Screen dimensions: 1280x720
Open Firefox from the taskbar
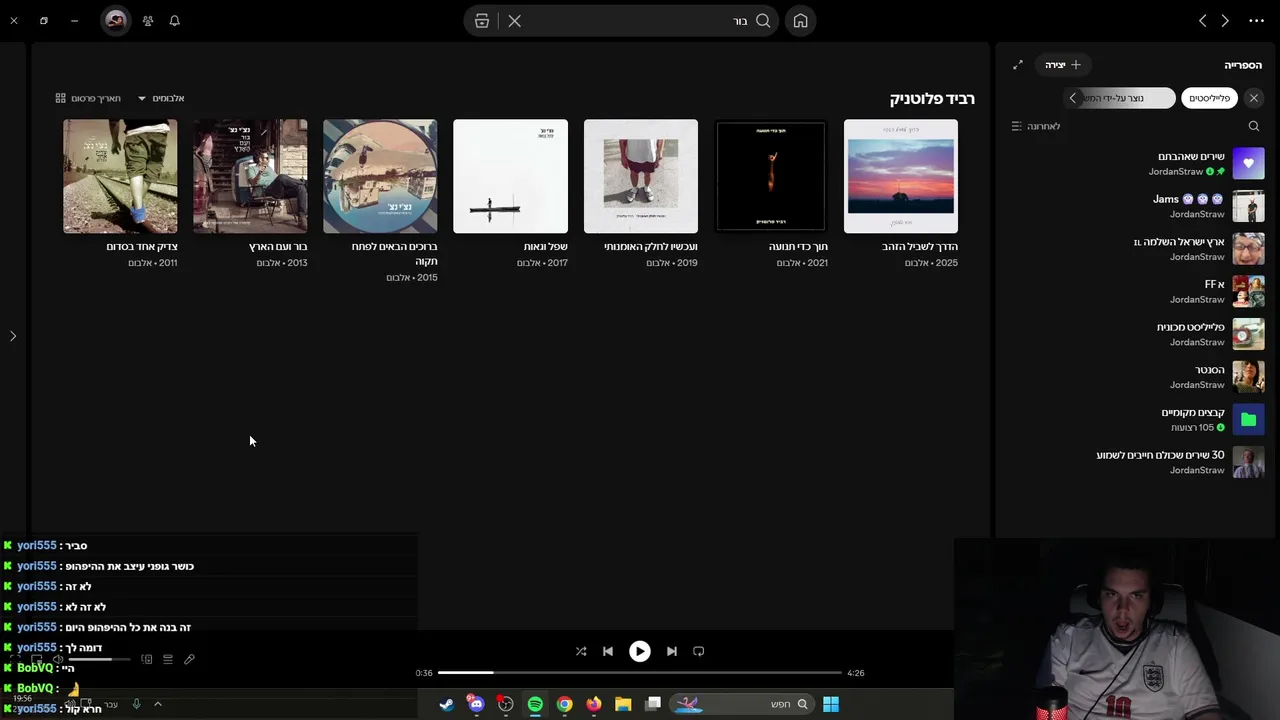[x=594, y=704]
